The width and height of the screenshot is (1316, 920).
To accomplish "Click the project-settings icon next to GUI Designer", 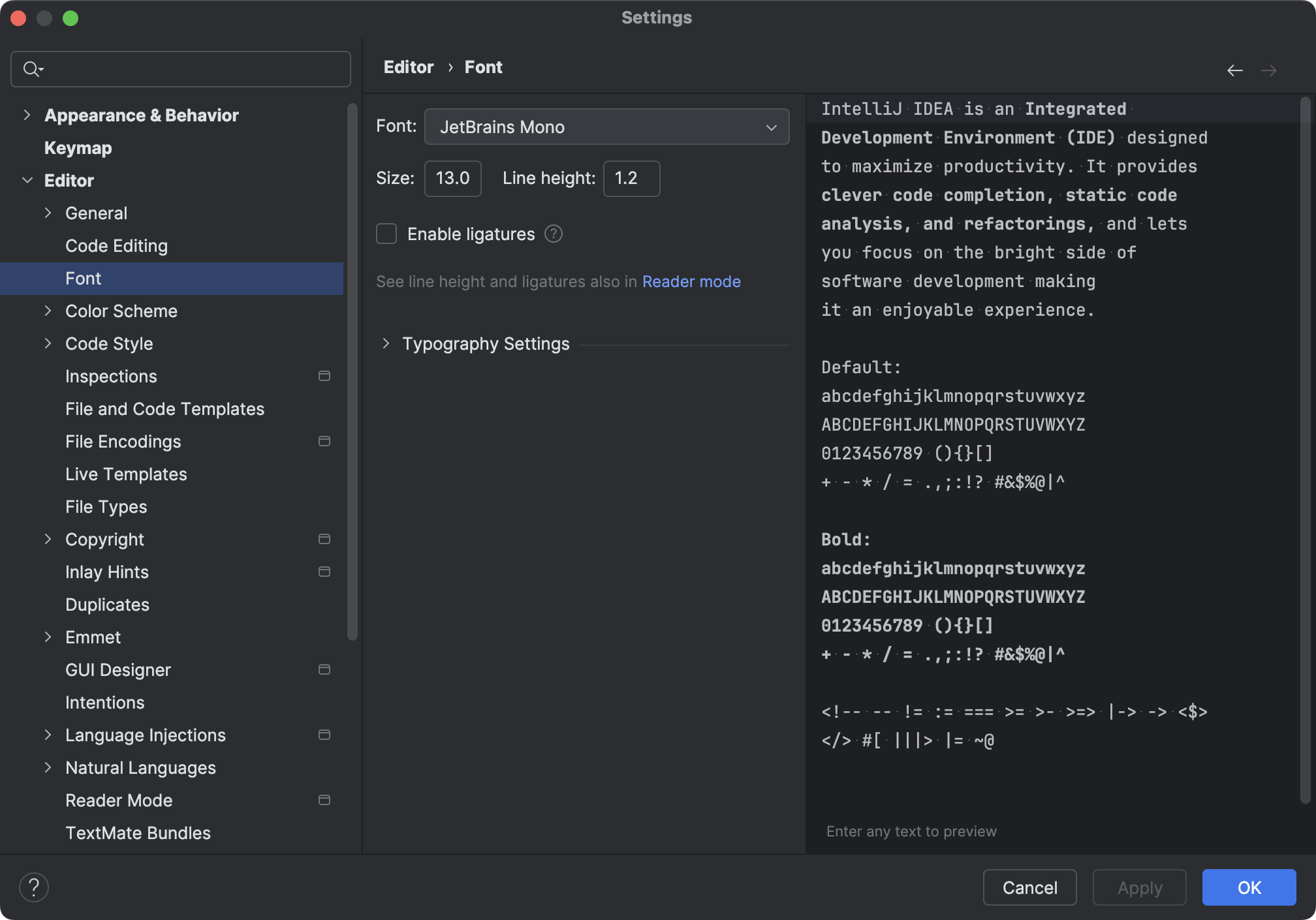I will (324, 669).
